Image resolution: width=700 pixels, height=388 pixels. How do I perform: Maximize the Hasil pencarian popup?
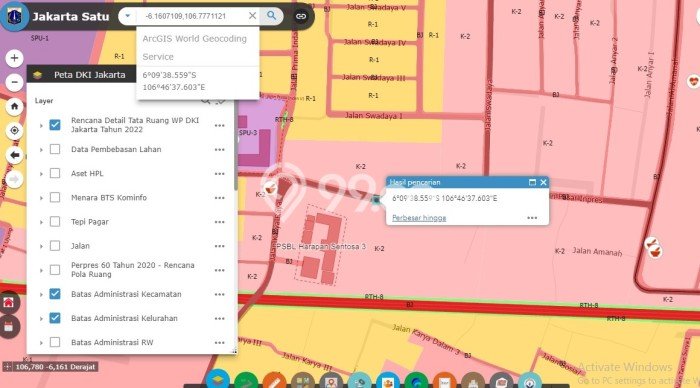point(532,182)
